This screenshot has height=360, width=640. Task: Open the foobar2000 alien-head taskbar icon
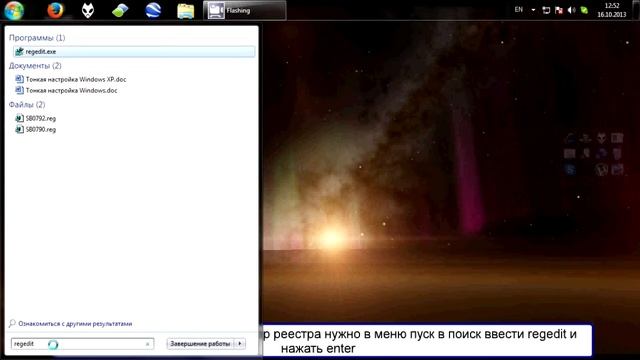[88, 11]
